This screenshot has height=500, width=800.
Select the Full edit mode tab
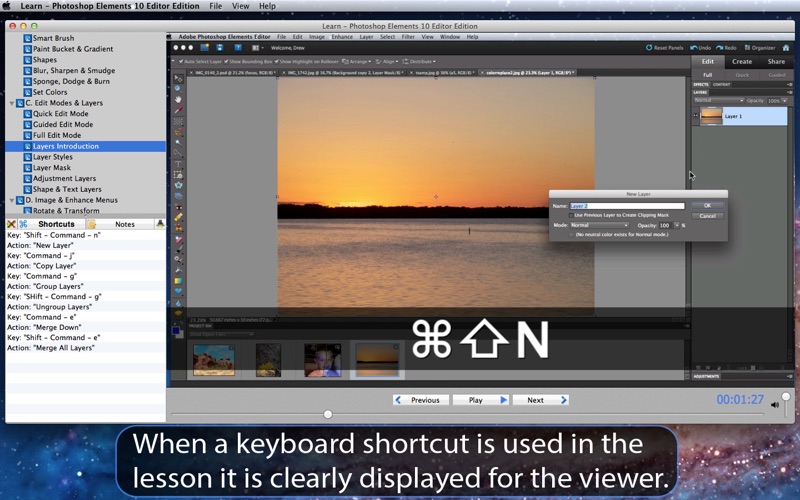pos(708,74)
